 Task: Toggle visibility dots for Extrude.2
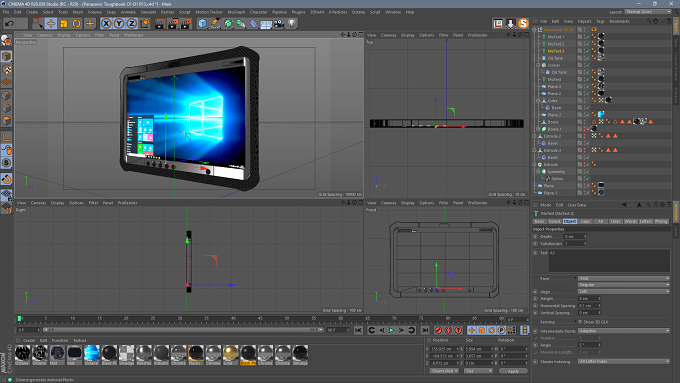click(584, 136)
